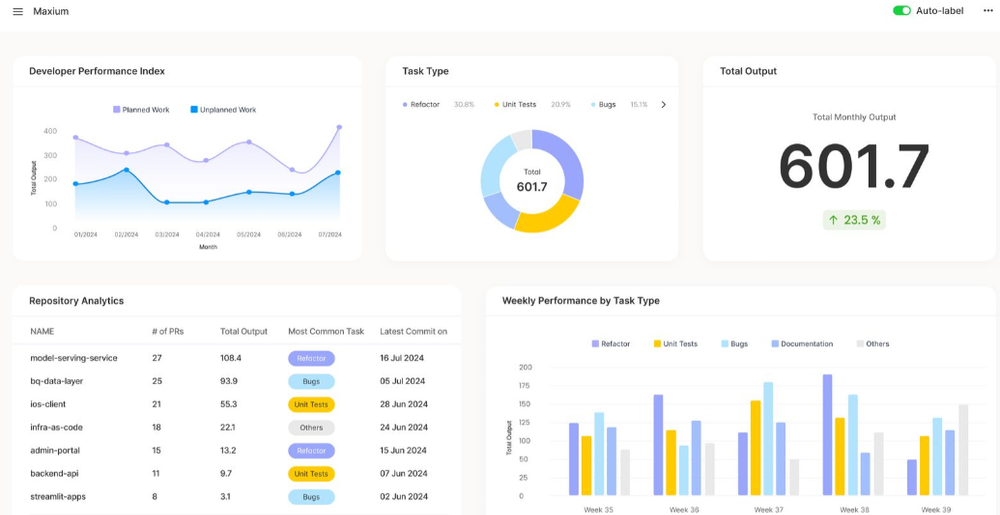Image resolution: width=1000 pixels, height=515 pixels.
Task: Select the model-serving-service repository row
Action: [x=236, y=358]
